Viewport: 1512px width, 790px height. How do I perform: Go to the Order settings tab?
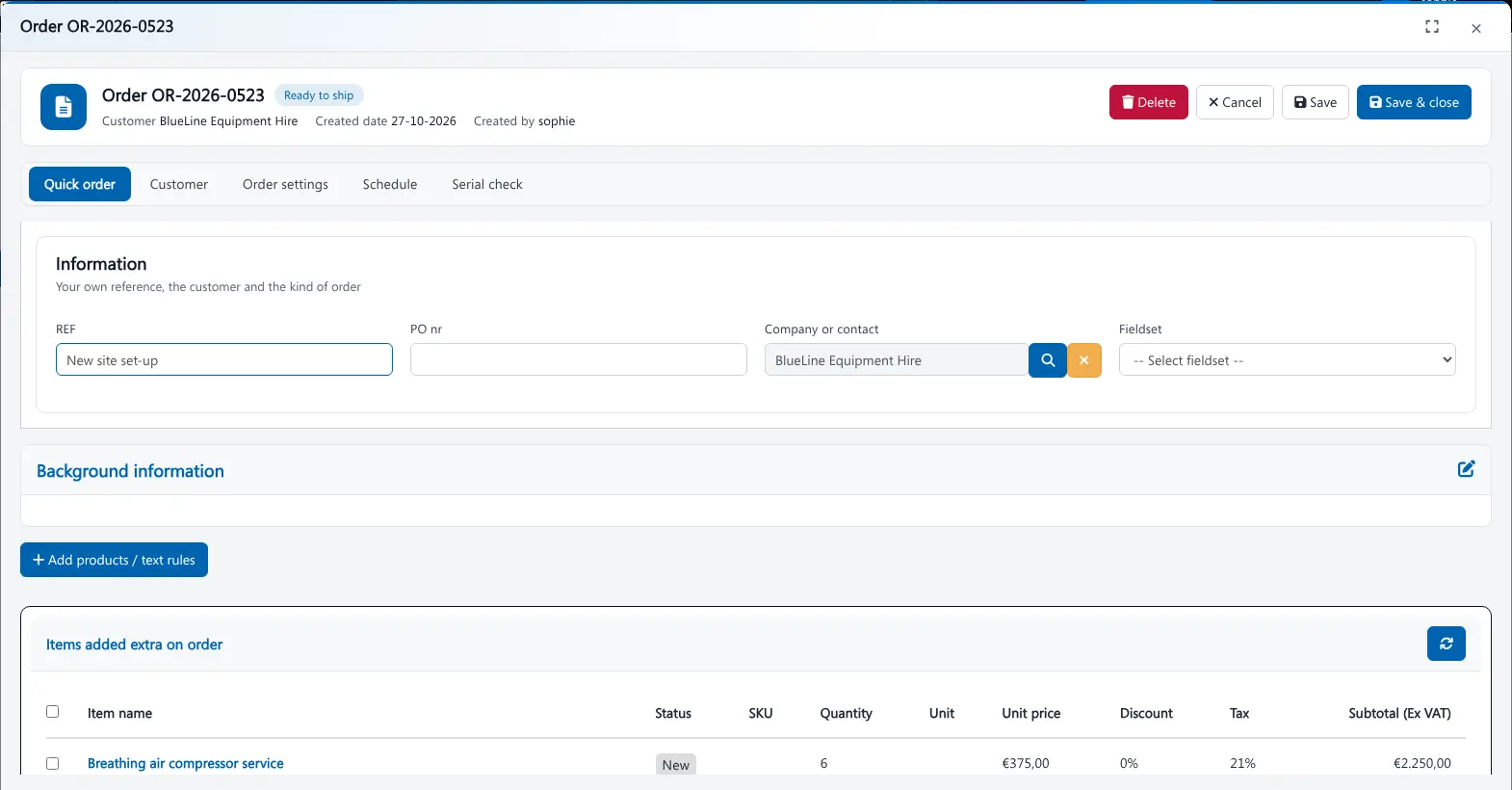pyautogui.click(x=285, y=184)
